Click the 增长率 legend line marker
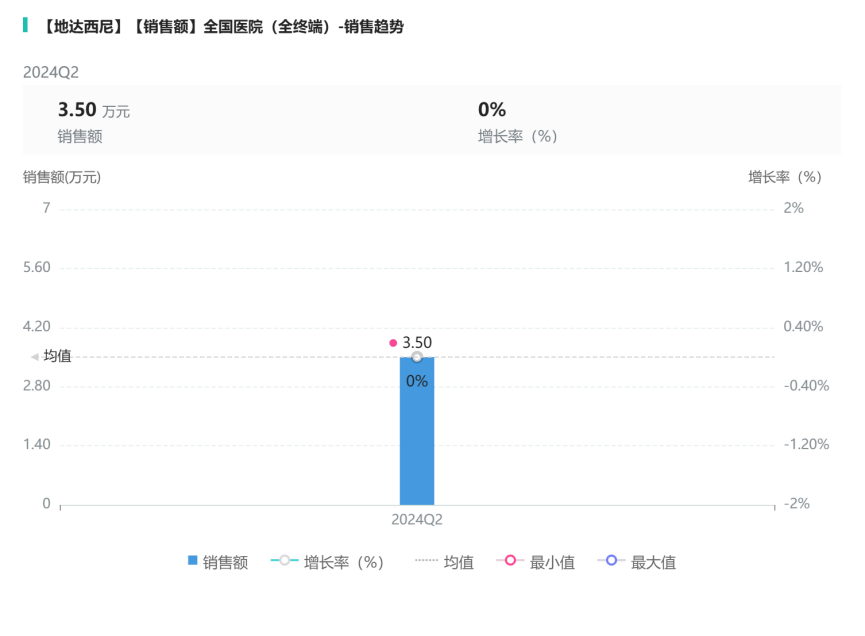This screenshot has width=865, height=636. click(x=285, y=561)
